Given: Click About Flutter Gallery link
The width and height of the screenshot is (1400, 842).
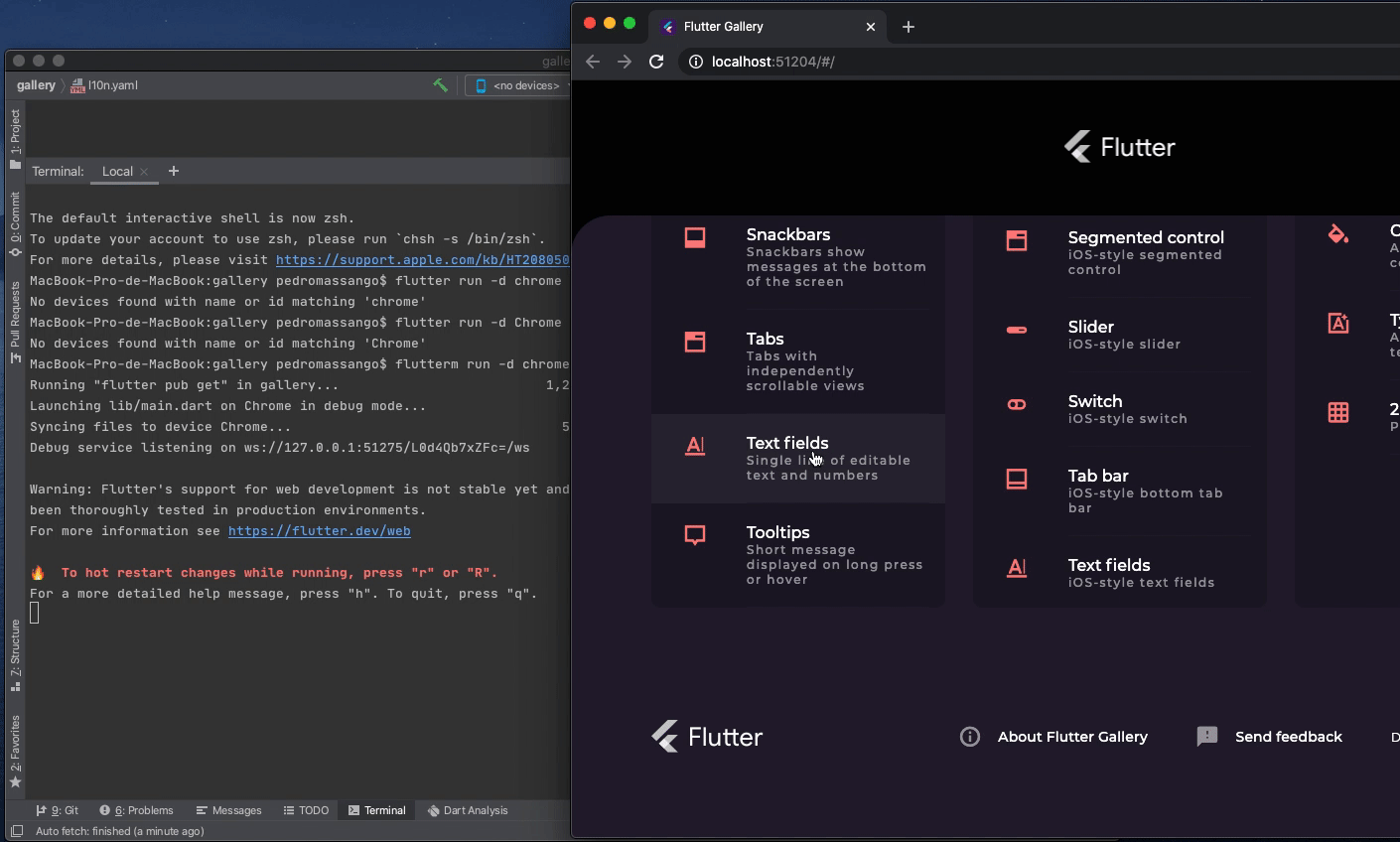Looking at the screenshot, I should pyautogui.click(x=1072, y=737).
